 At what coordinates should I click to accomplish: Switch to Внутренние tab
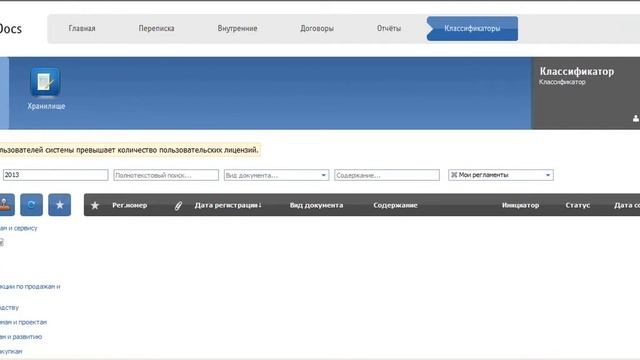coord(237,29)
